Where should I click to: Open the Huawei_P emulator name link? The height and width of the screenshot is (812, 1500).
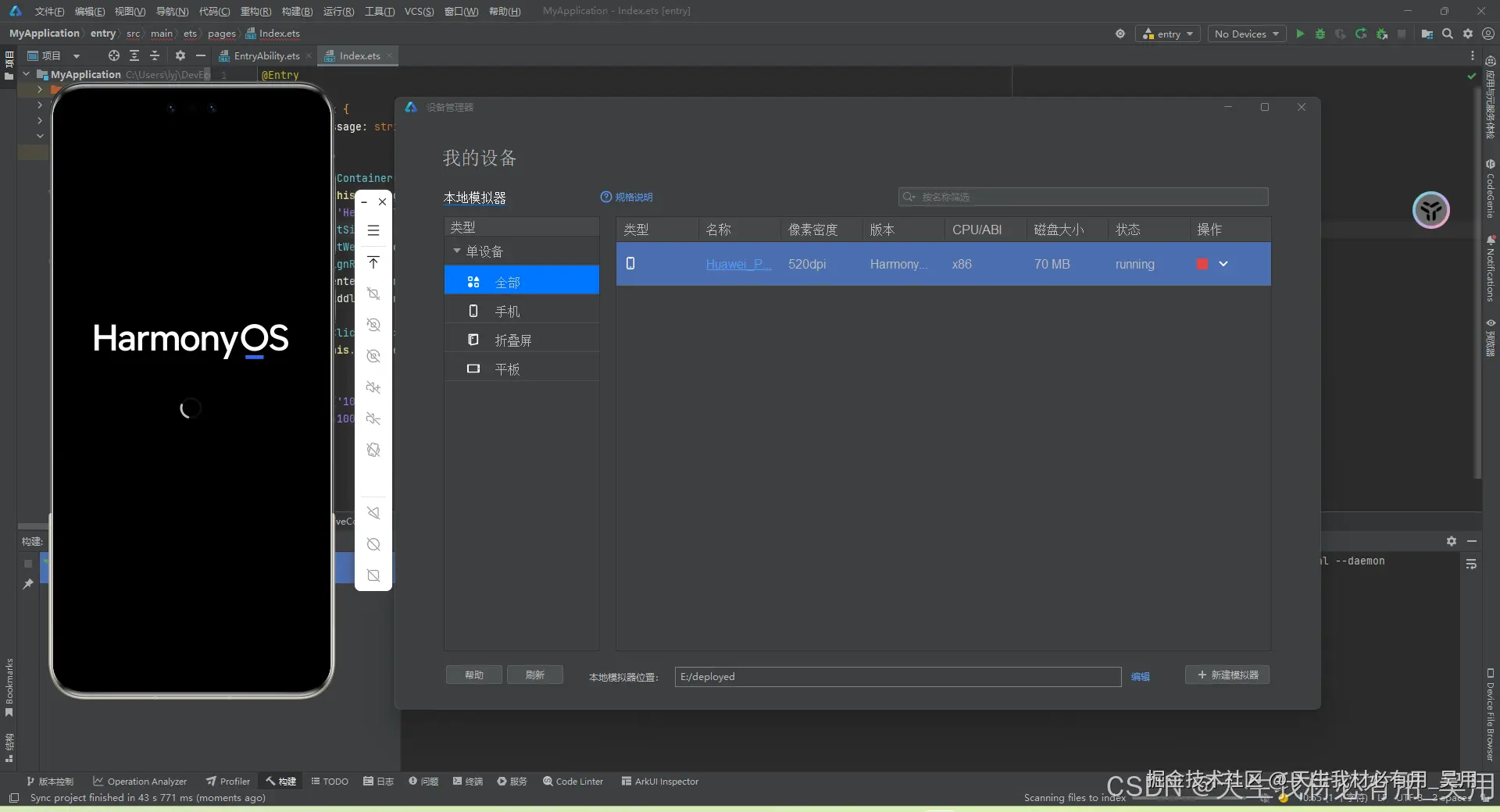pyautogui.click(x=738, y=264)
